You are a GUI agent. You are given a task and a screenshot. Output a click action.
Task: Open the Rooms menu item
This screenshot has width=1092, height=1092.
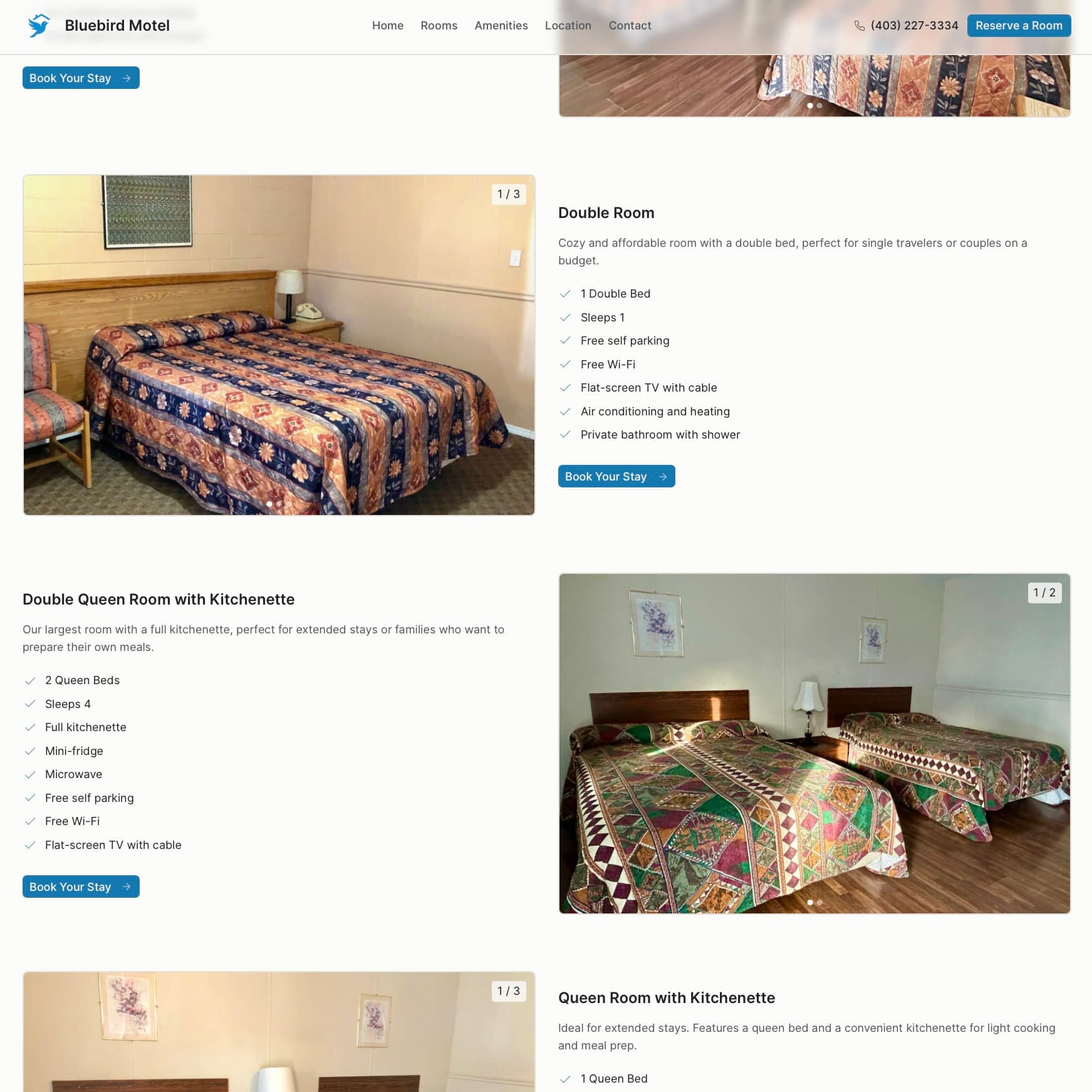[x=439, y=26]
